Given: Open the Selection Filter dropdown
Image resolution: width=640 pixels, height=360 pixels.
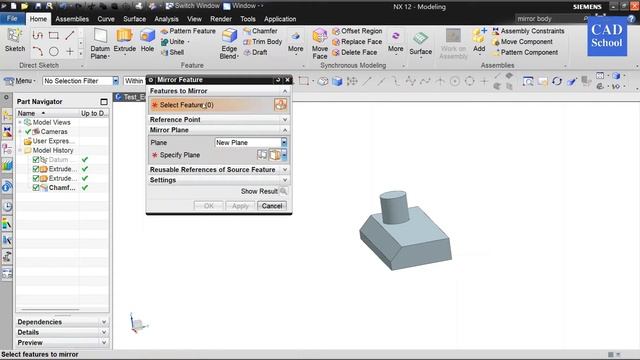Looking at the screenshot, I should [80, 81].
